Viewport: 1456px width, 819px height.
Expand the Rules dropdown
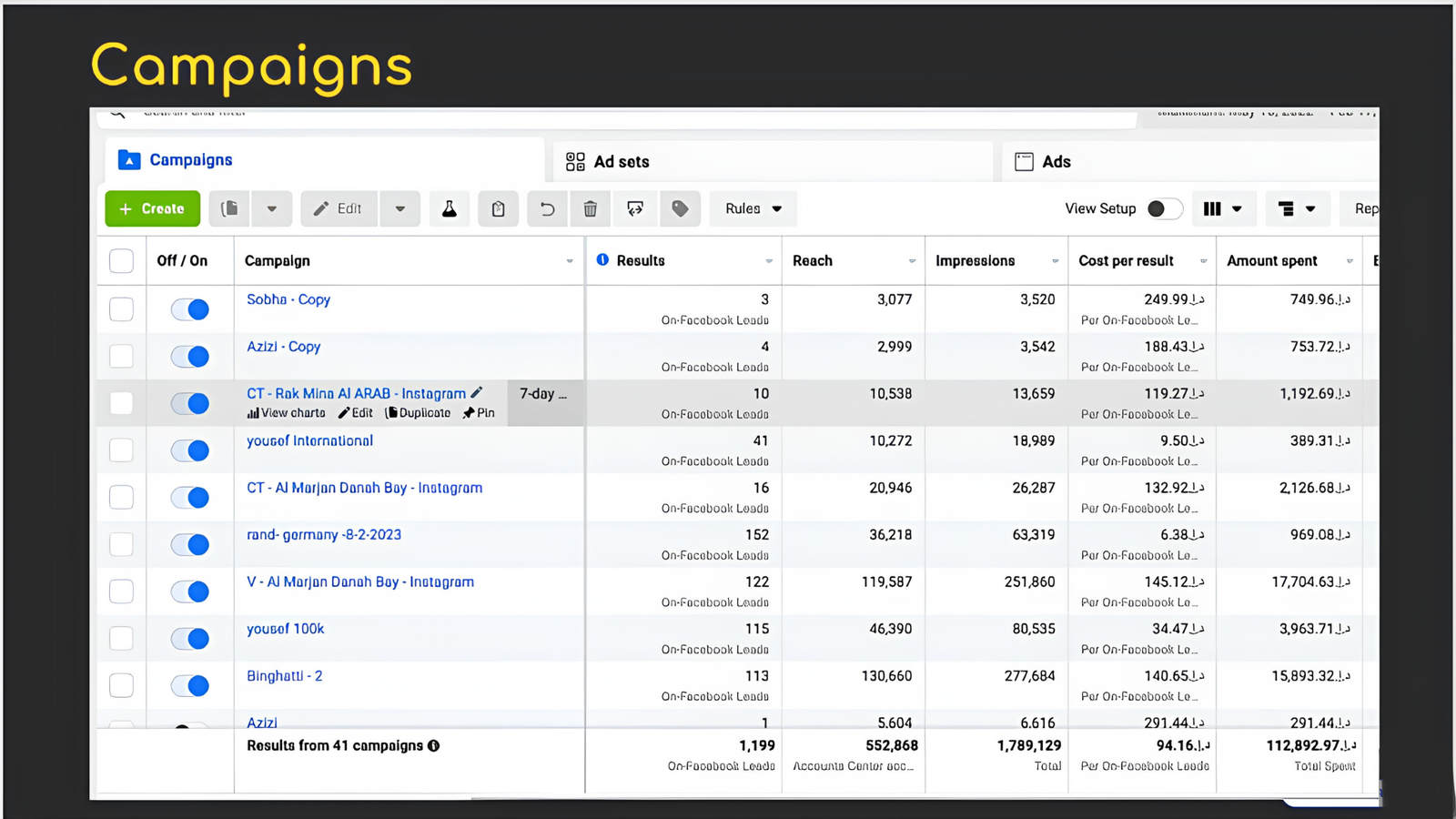point(753,209)
